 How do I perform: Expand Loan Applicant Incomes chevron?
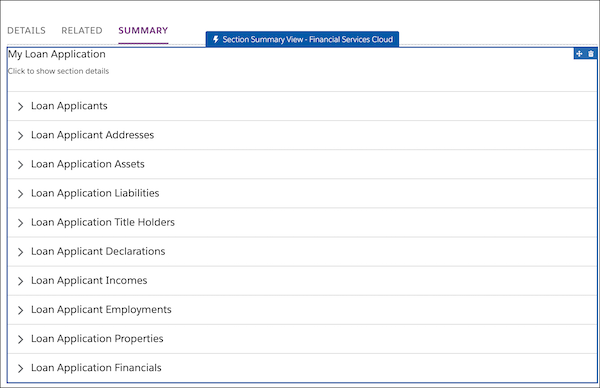point(20,281)
